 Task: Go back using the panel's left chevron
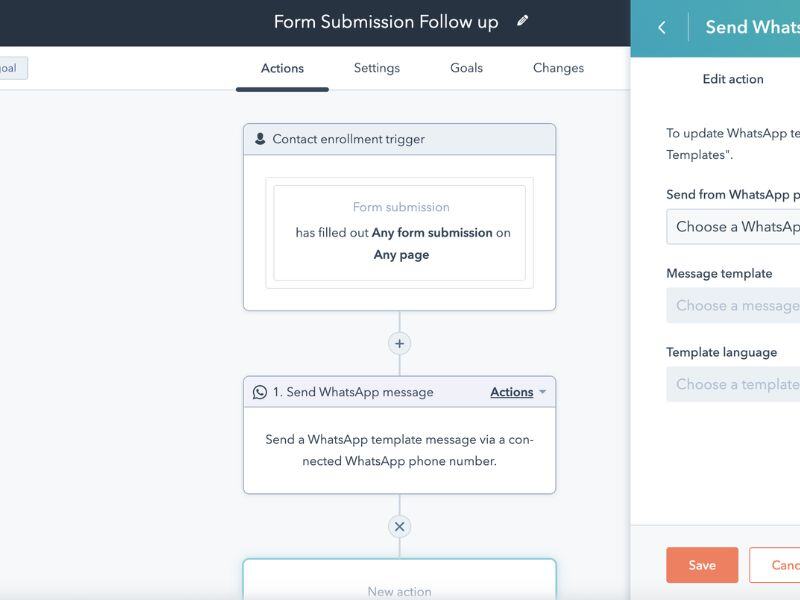[662, 28]
